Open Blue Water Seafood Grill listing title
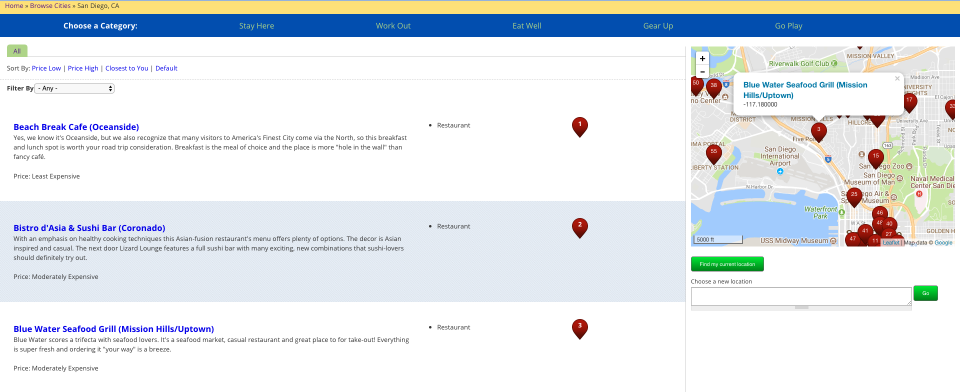The height and width of the screenshot is (392, 960). pos(114,329)
